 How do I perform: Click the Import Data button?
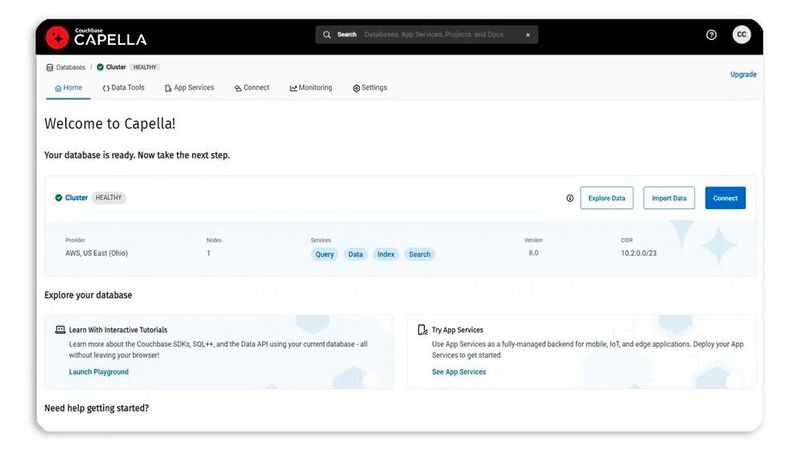coord(669,198)
